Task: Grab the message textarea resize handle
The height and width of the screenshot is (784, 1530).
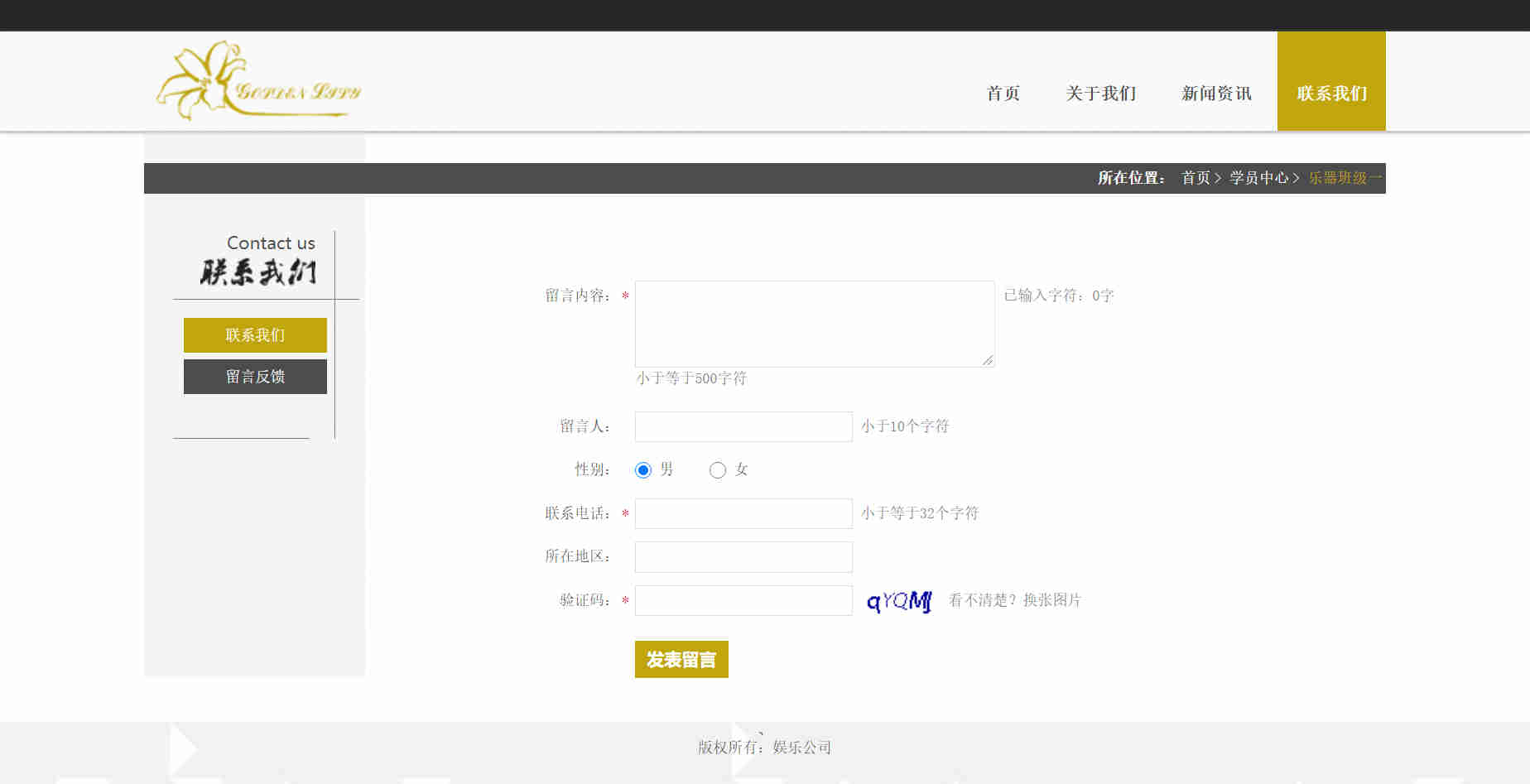Action: coord(988,360)
